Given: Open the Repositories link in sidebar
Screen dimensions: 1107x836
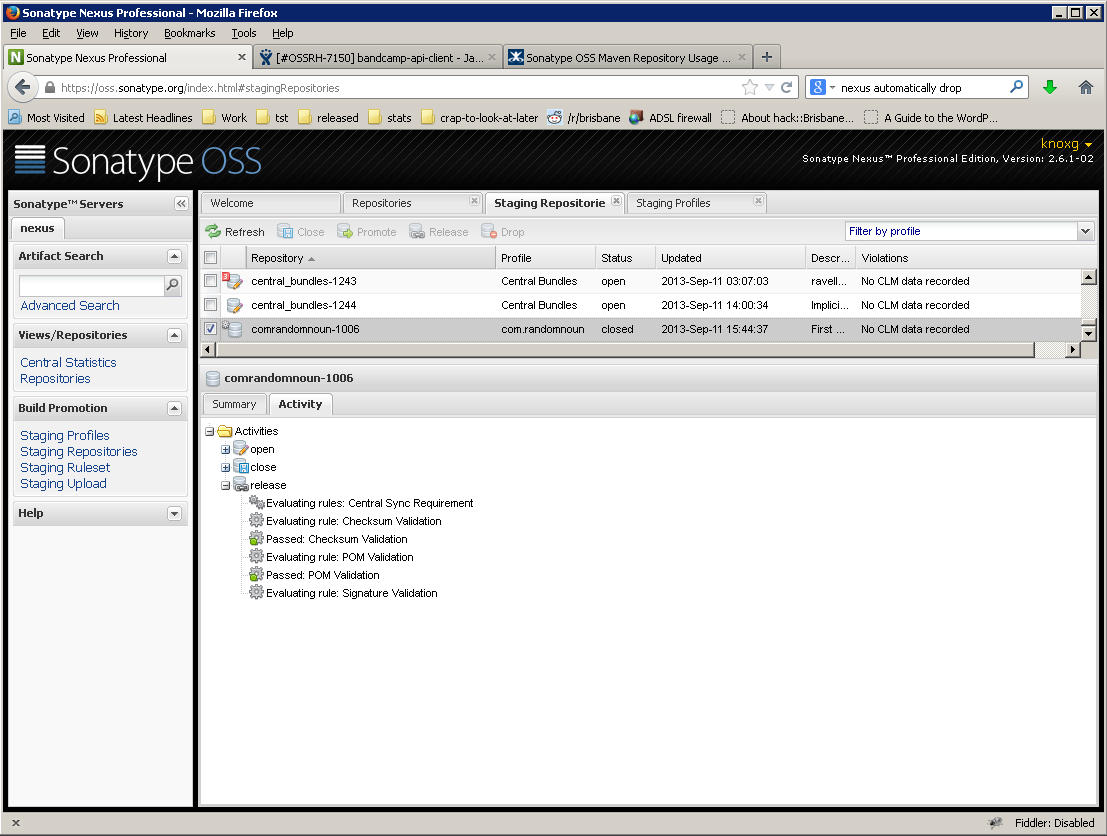Looking at the screenshot, I should [55, 378].
